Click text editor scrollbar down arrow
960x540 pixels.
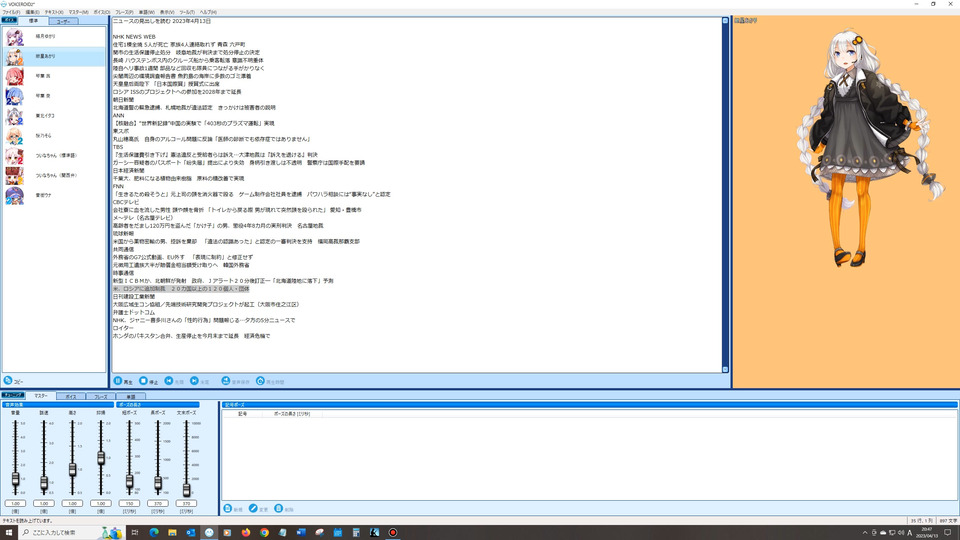[x=726, y=369]
